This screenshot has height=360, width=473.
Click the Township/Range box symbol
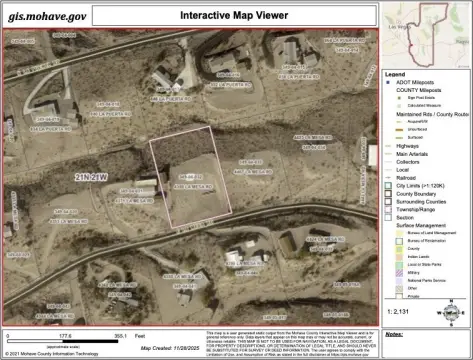coord(388,210)
